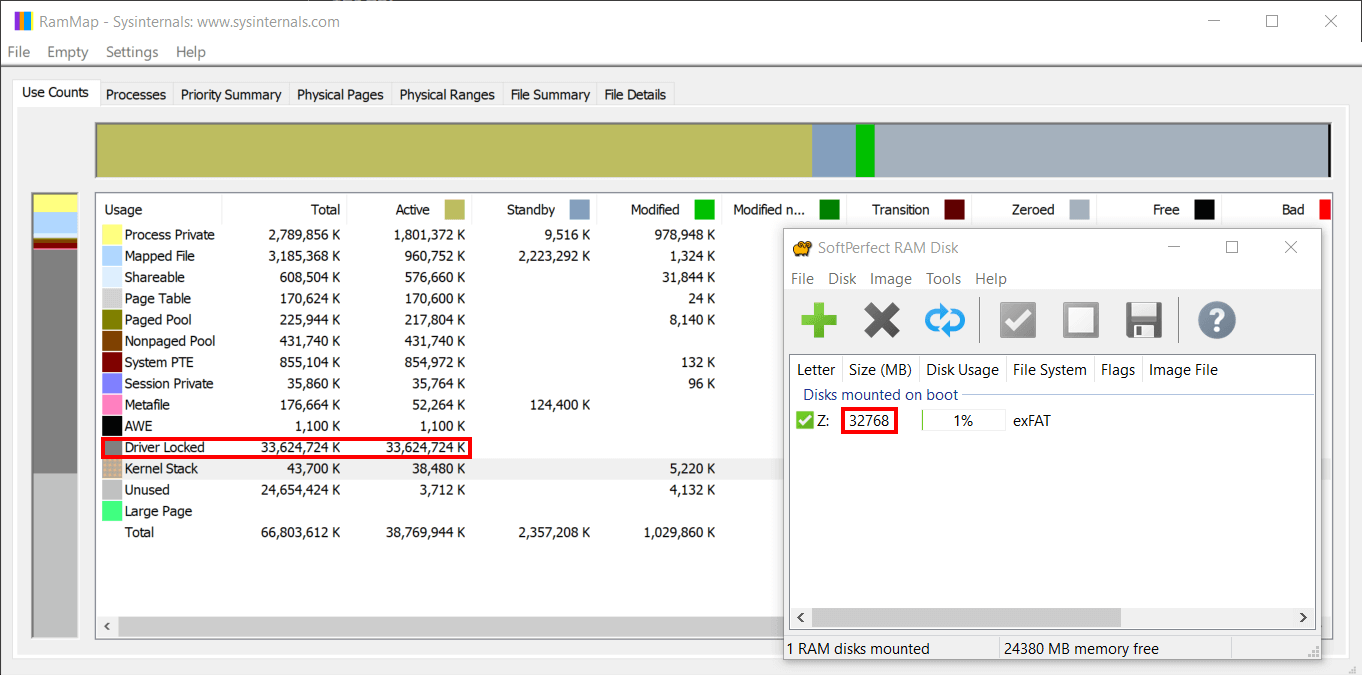Switch to the Physical Pages tab
The height and width of the screenshot is (675, 1362).
point(340,94)
